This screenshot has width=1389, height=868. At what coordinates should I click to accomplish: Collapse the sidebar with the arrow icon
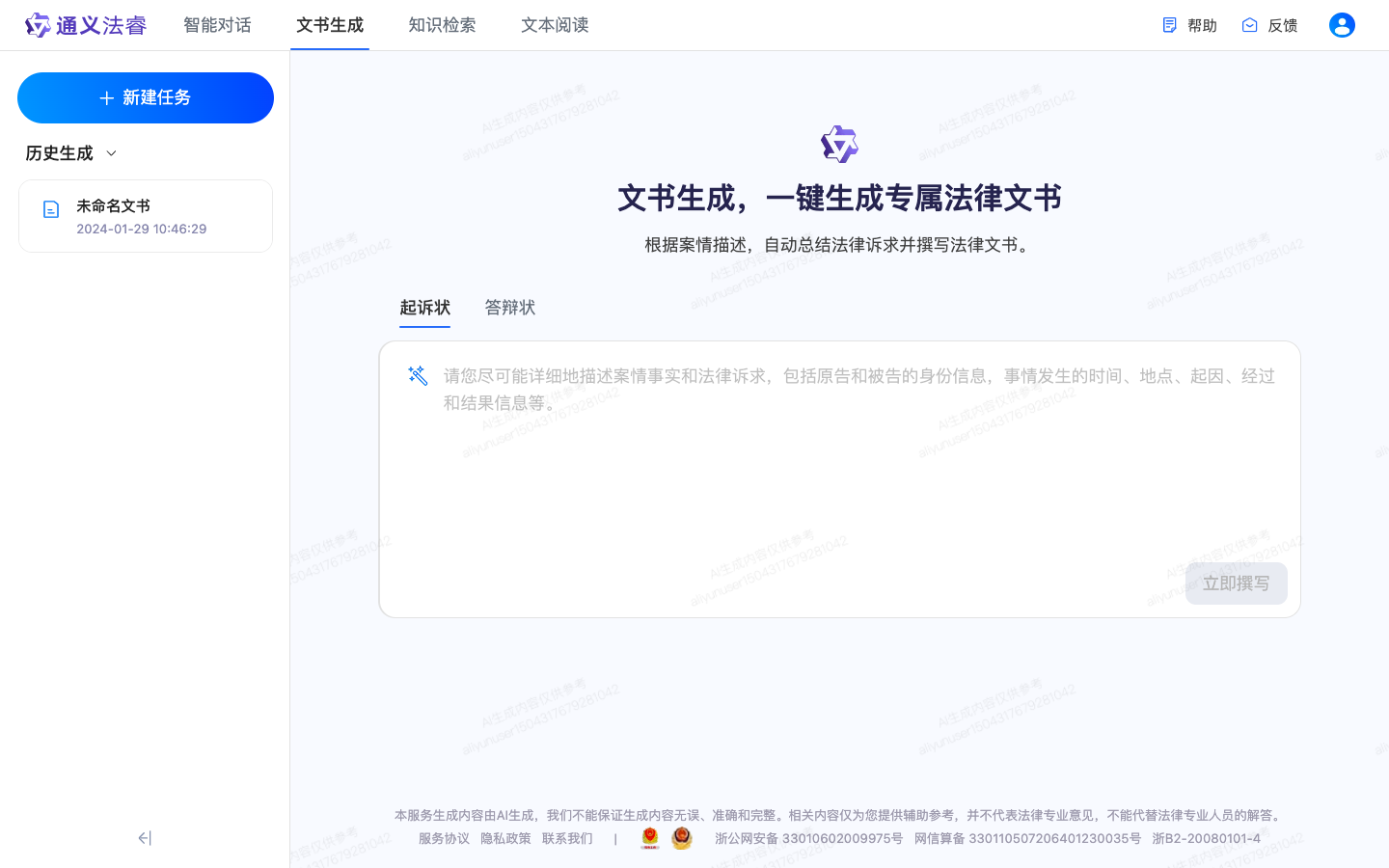pos(145,837)
